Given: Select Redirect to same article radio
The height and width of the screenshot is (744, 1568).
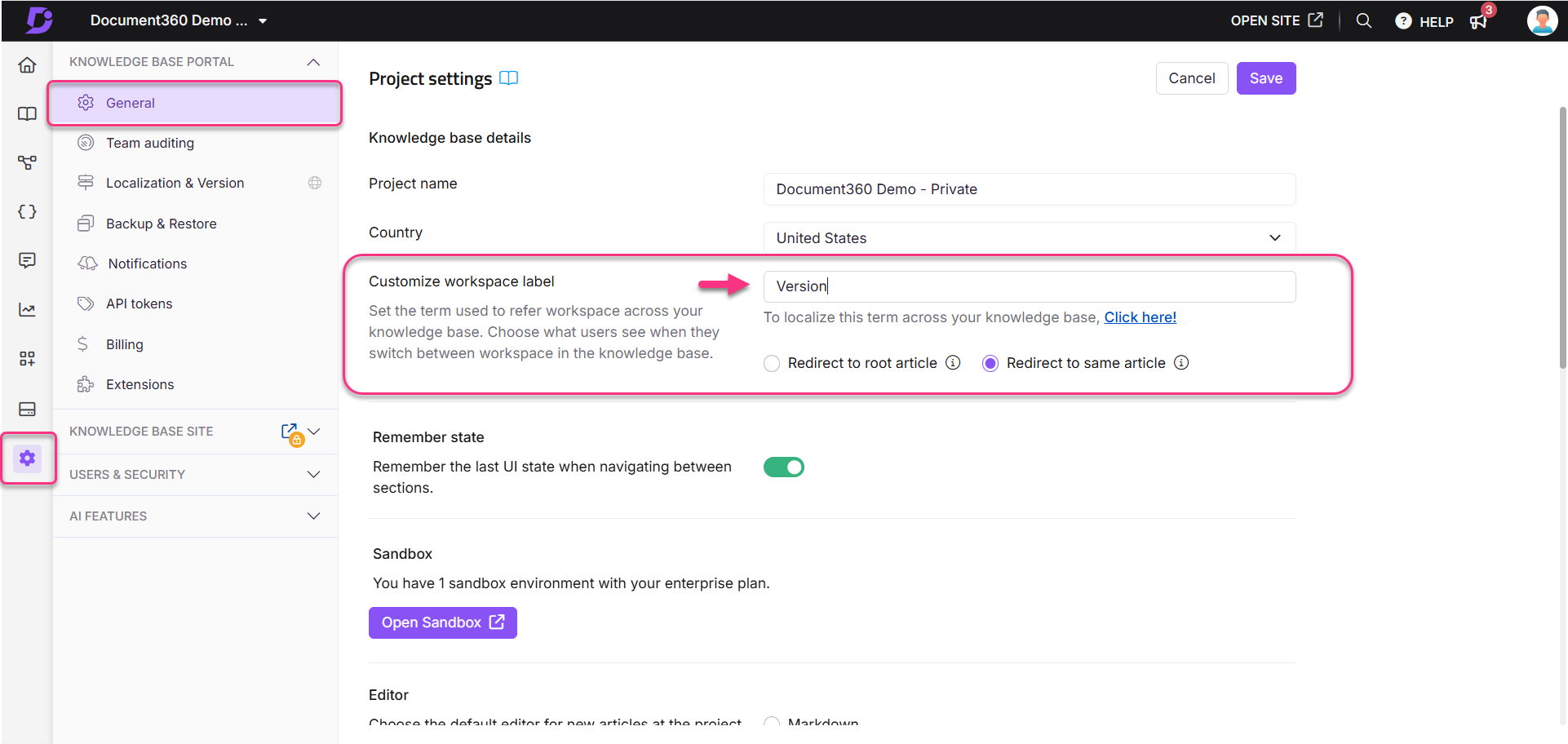Looking at the screenshot, I should point(990,364).
